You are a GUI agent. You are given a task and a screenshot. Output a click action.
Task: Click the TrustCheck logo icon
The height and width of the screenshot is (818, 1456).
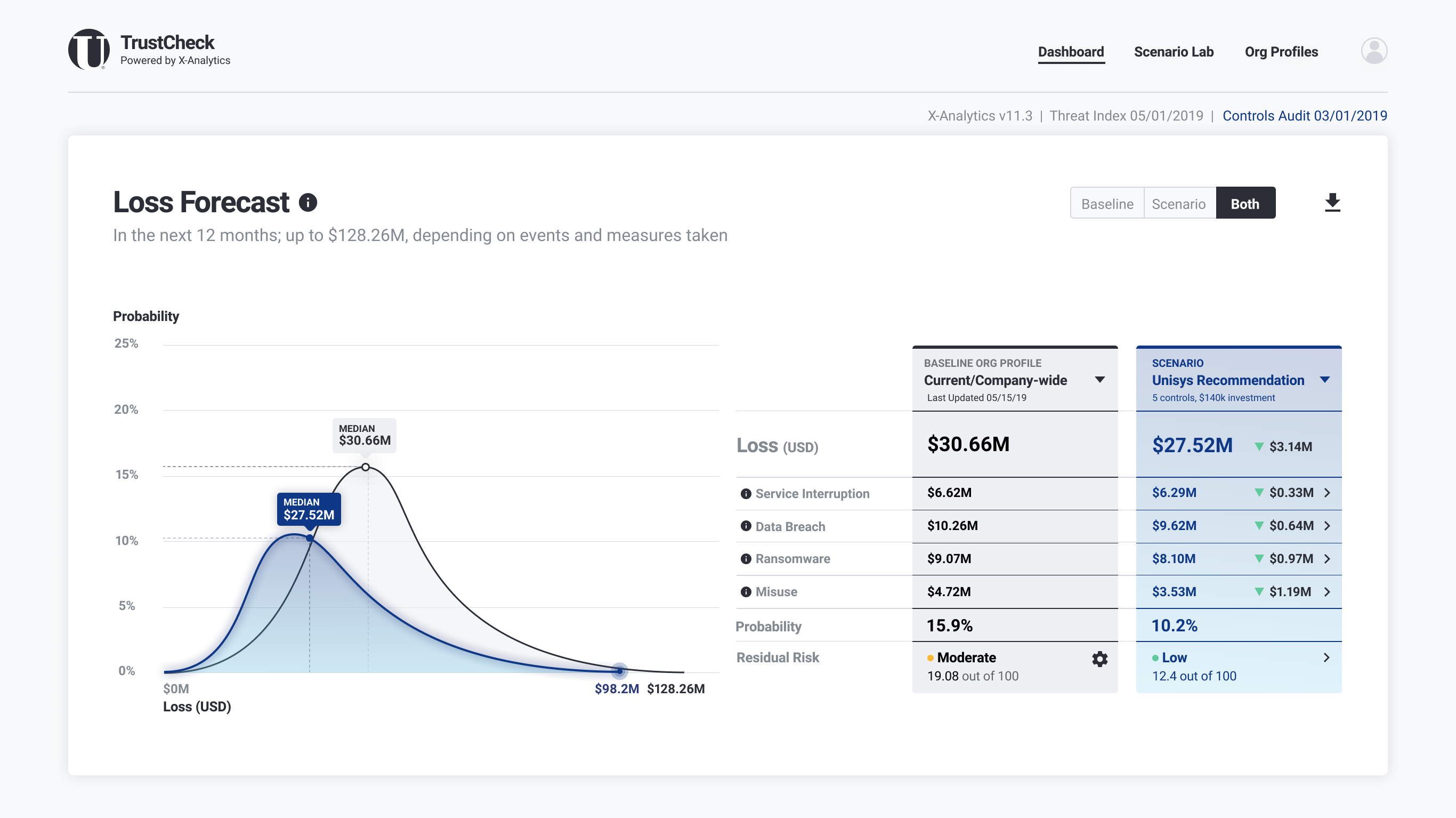89,50
